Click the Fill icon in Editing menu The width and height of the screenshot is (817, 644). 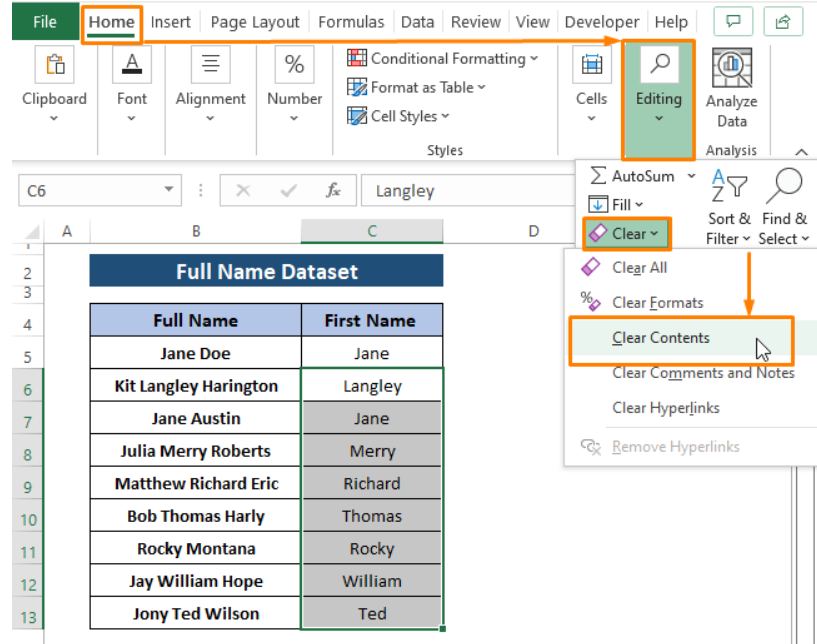[598, 204]
